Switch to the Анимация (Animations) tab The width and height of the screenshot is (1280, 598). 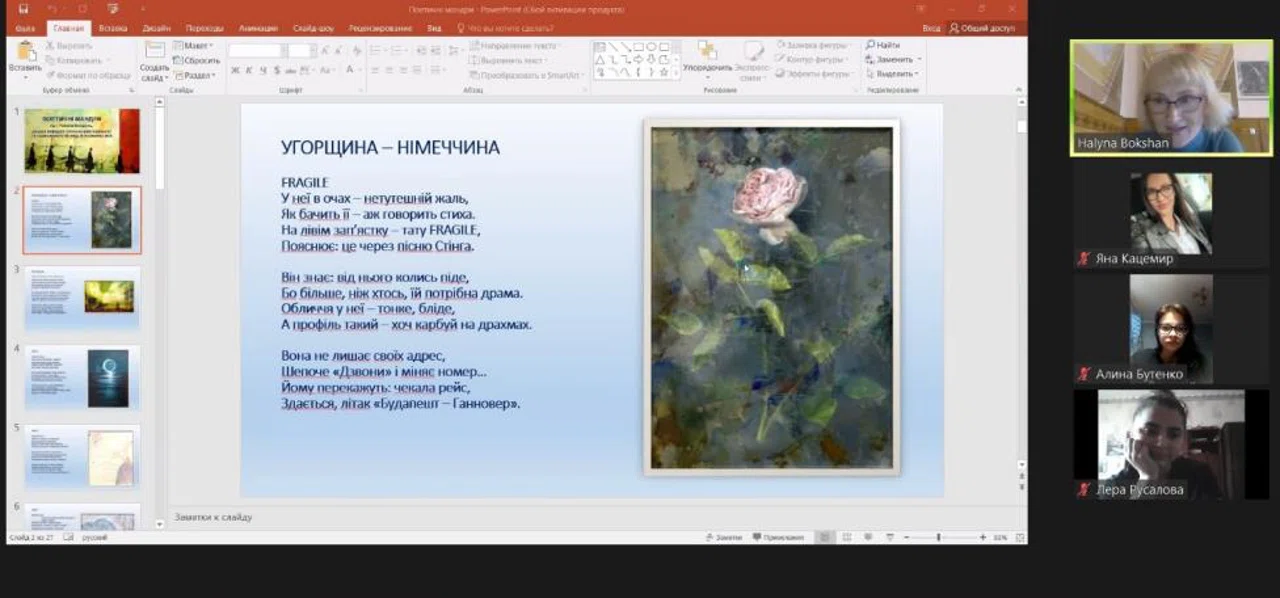[259, 28]
